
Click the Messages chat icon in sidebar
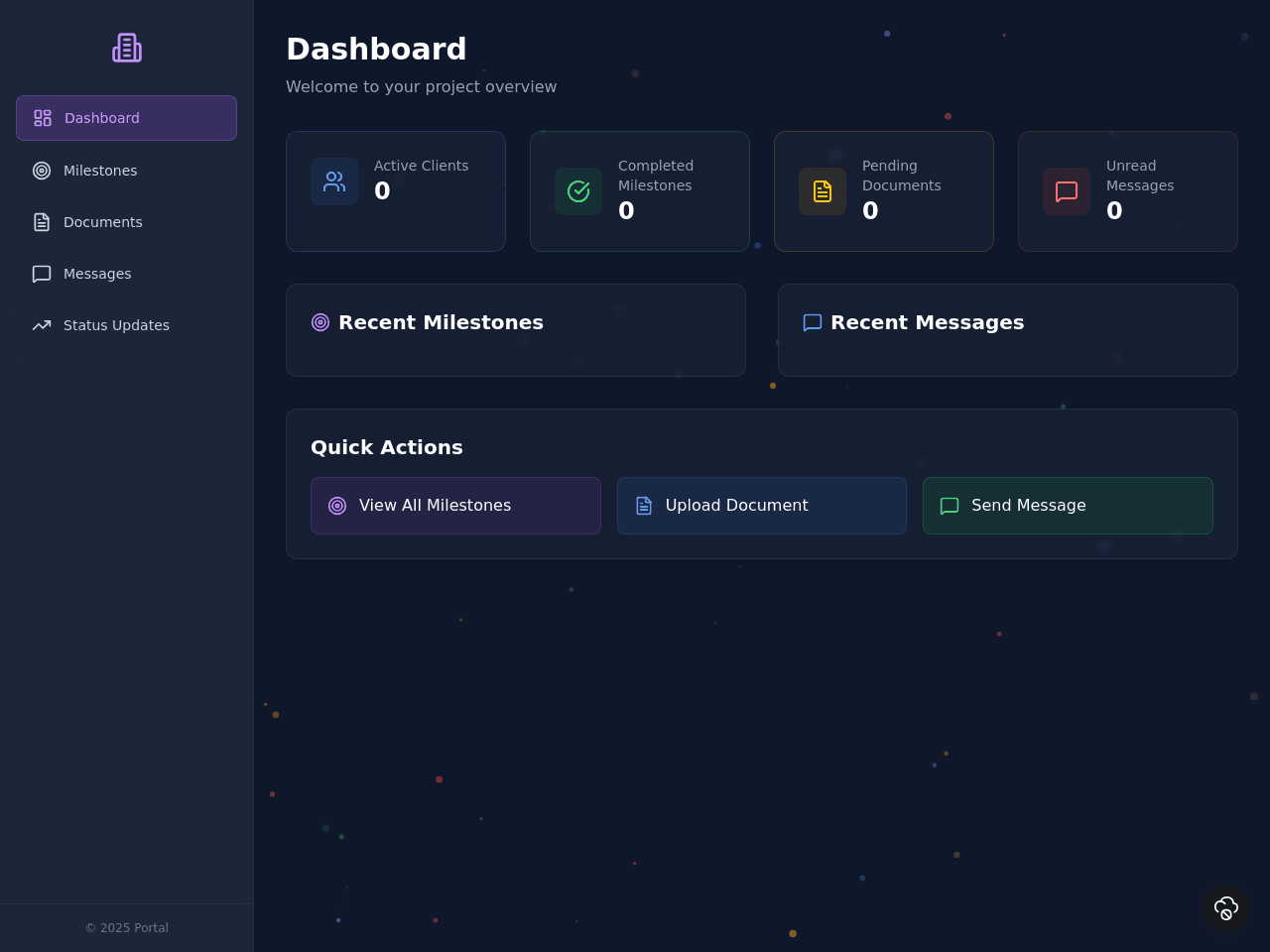click(x=42, y=274)
